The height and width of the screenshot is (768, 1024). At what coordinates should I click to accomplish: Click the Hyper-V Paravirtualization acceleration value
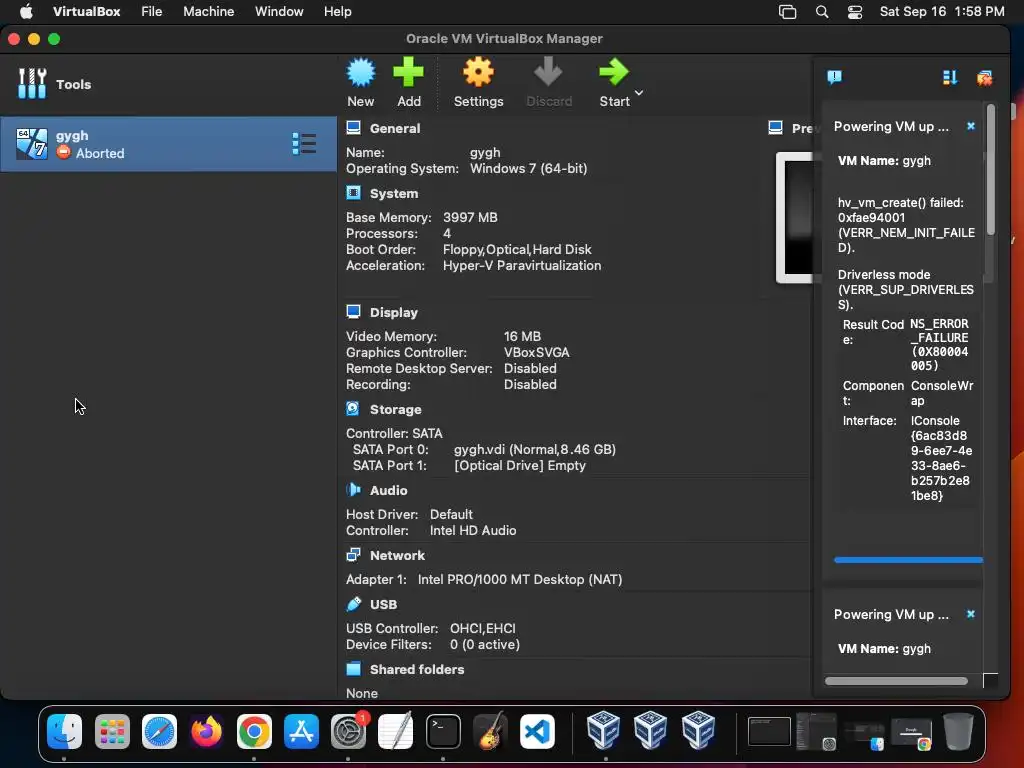[522, 266]
